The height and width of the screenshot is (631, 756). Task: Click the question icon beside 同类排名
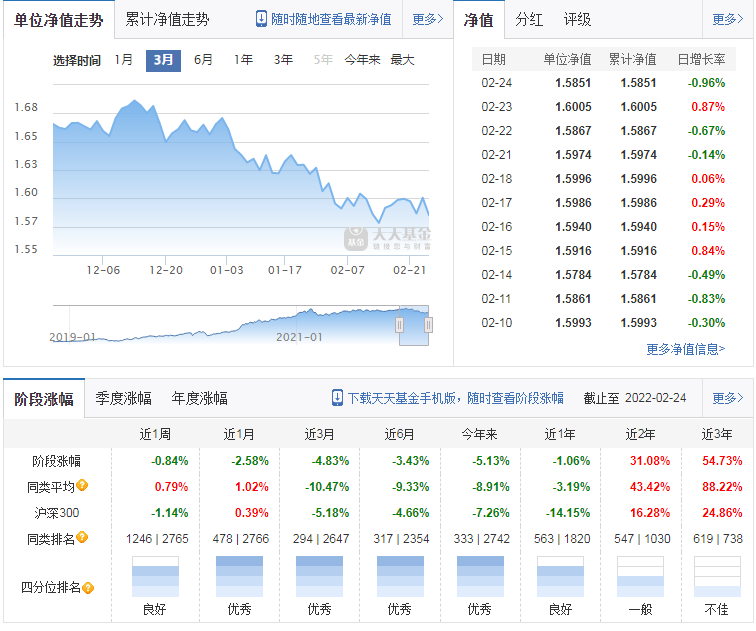(82, 537)
